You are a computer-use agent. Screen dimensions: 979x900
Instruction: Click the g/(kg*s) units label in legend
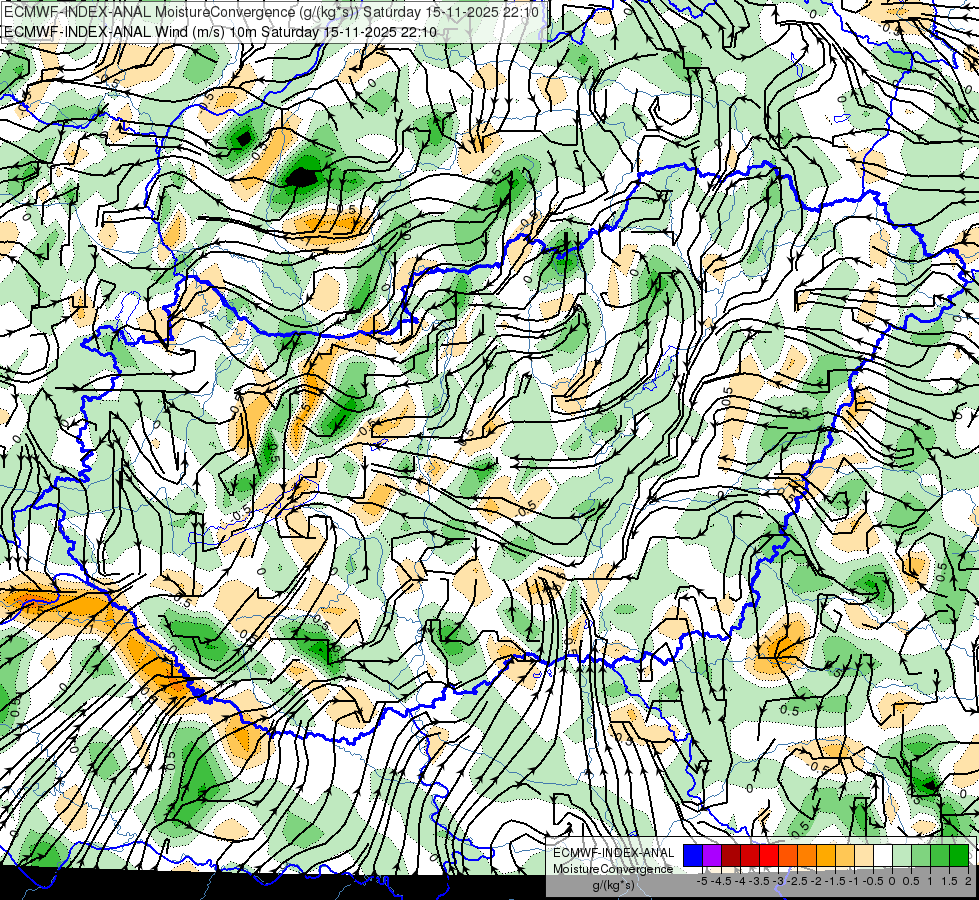point(614,886)
